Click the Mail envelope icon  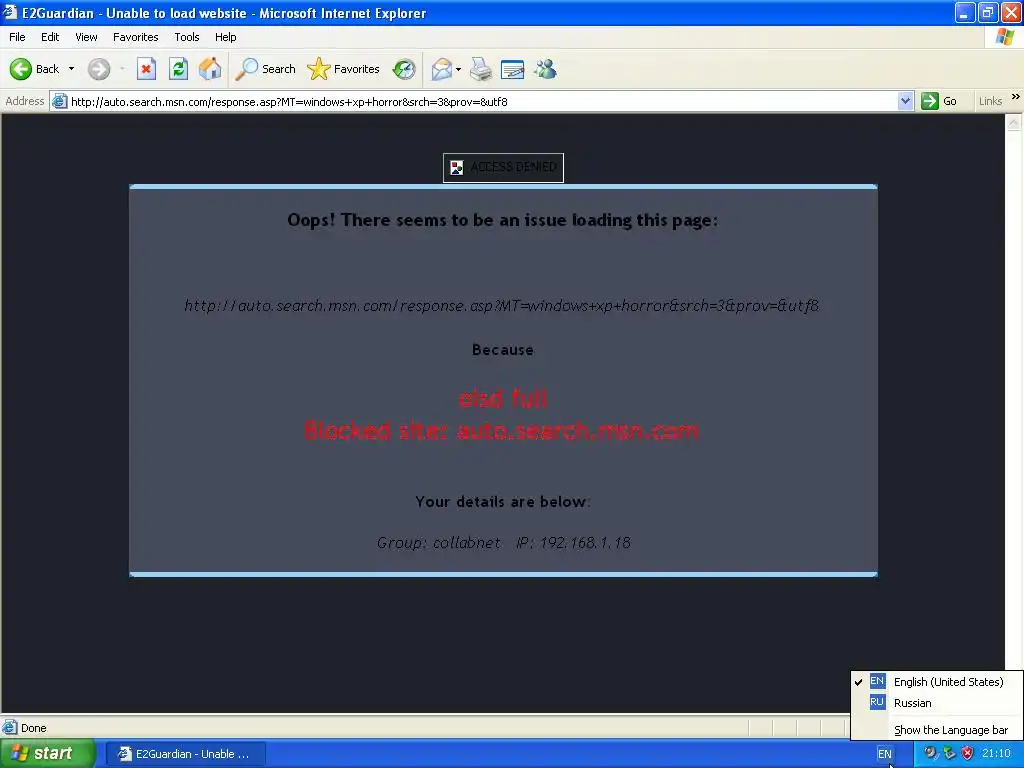442,69
